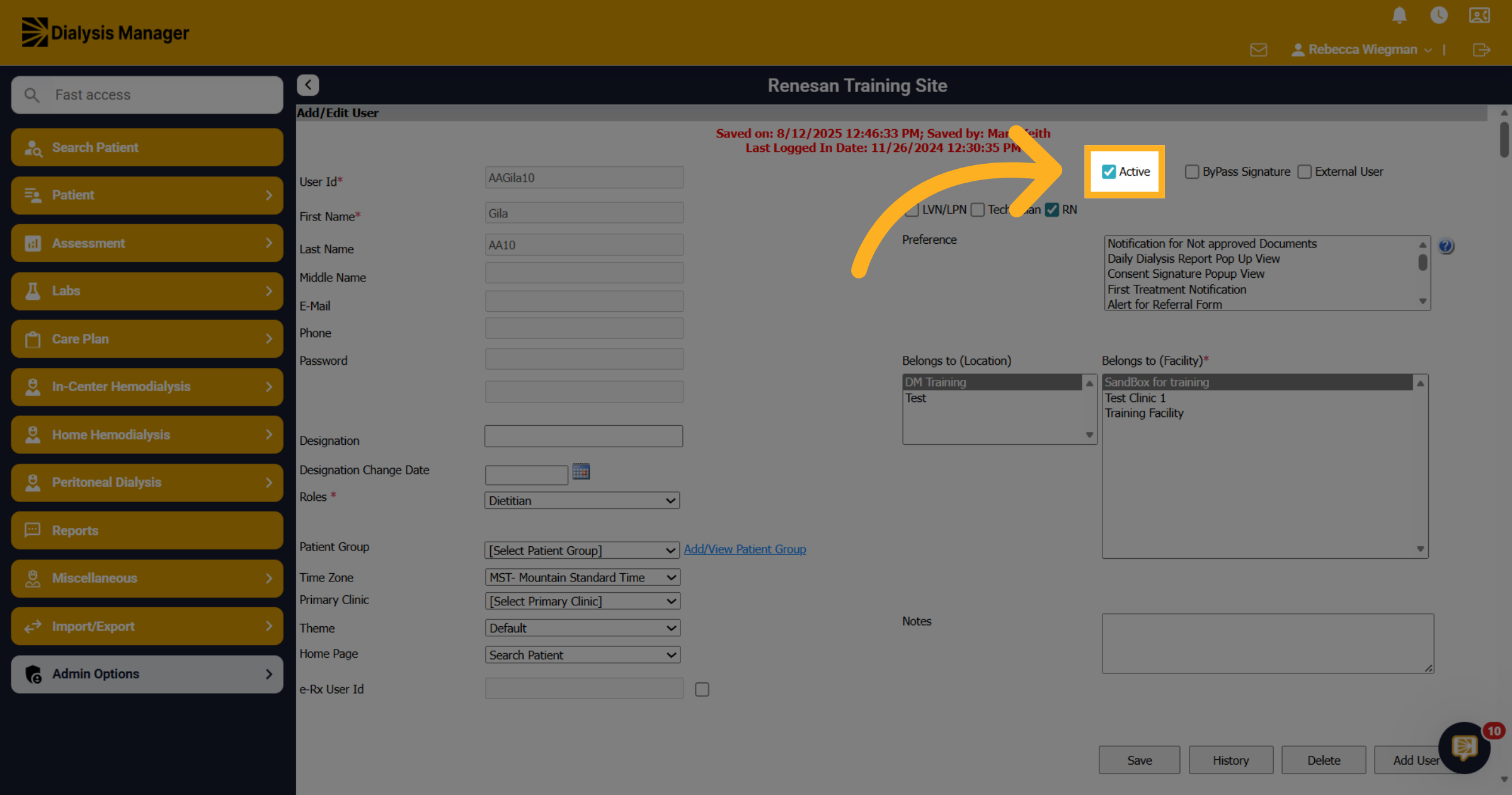
Task: Open the Select Patient Group dropdown
Action: (x=582, y=551)
